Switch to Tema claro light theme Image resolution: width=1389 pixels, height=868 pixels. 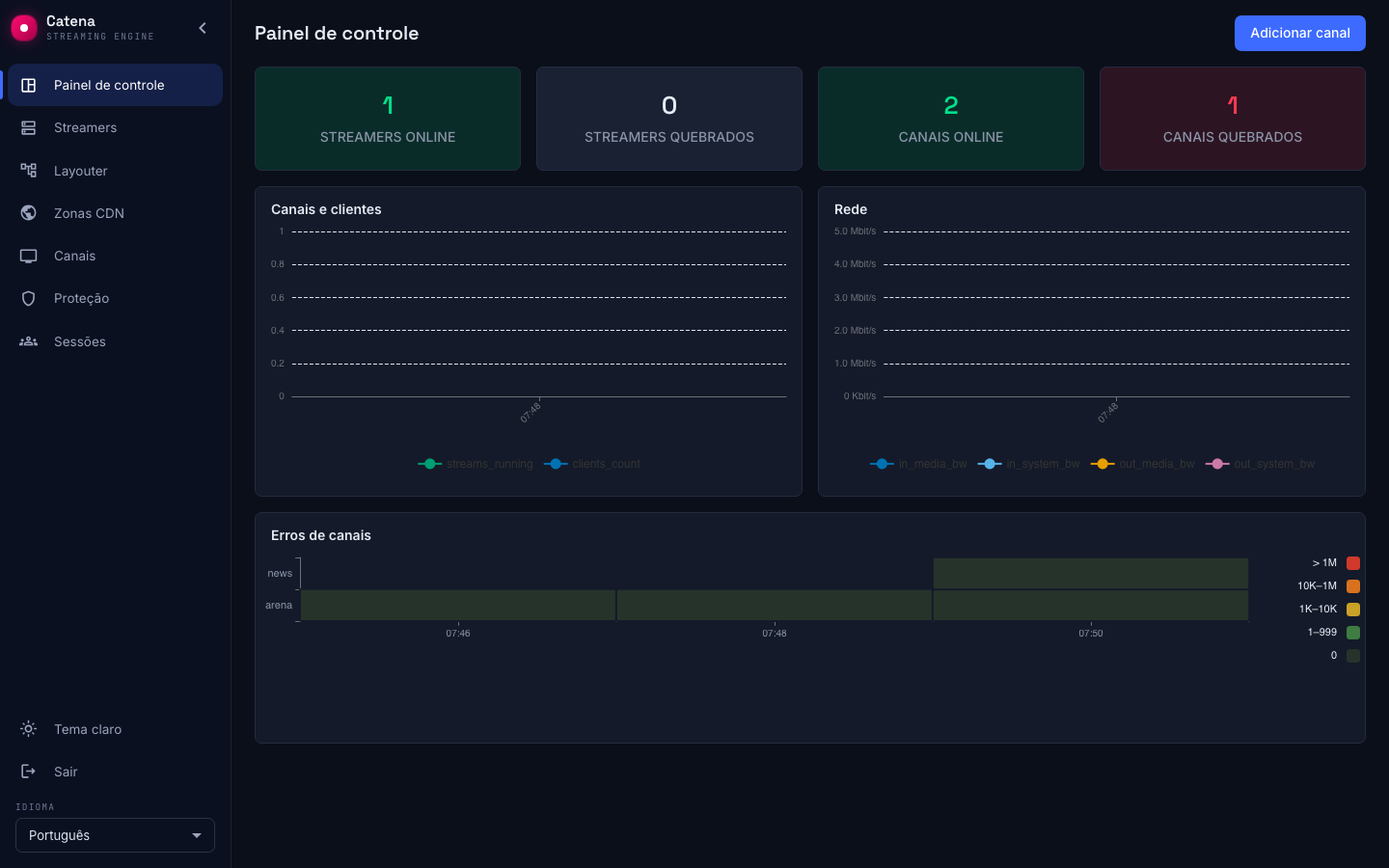point(115,729)
